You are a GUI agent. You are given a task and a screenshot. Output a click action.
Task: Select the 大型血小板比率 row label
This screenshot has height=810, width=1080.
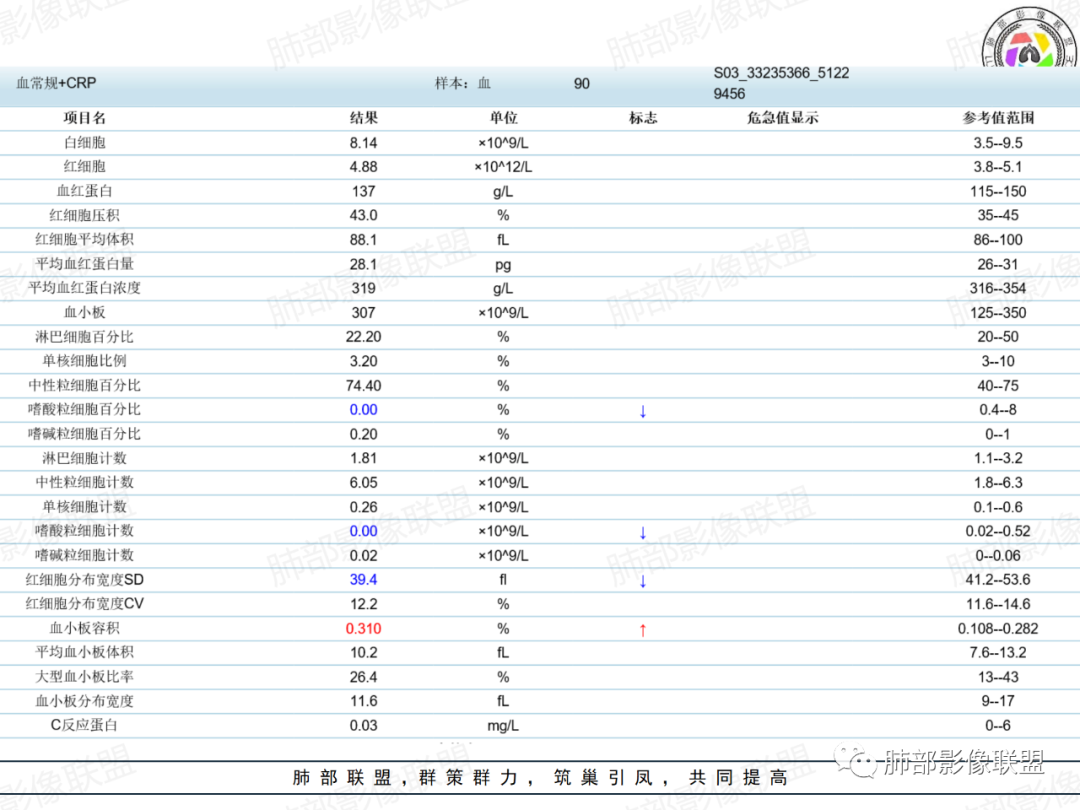(x=85, y=676)
